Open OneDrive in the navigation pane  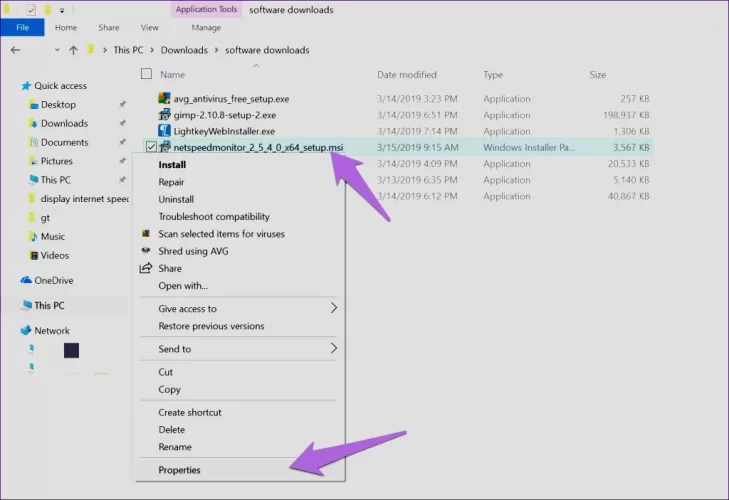point(53,281)
